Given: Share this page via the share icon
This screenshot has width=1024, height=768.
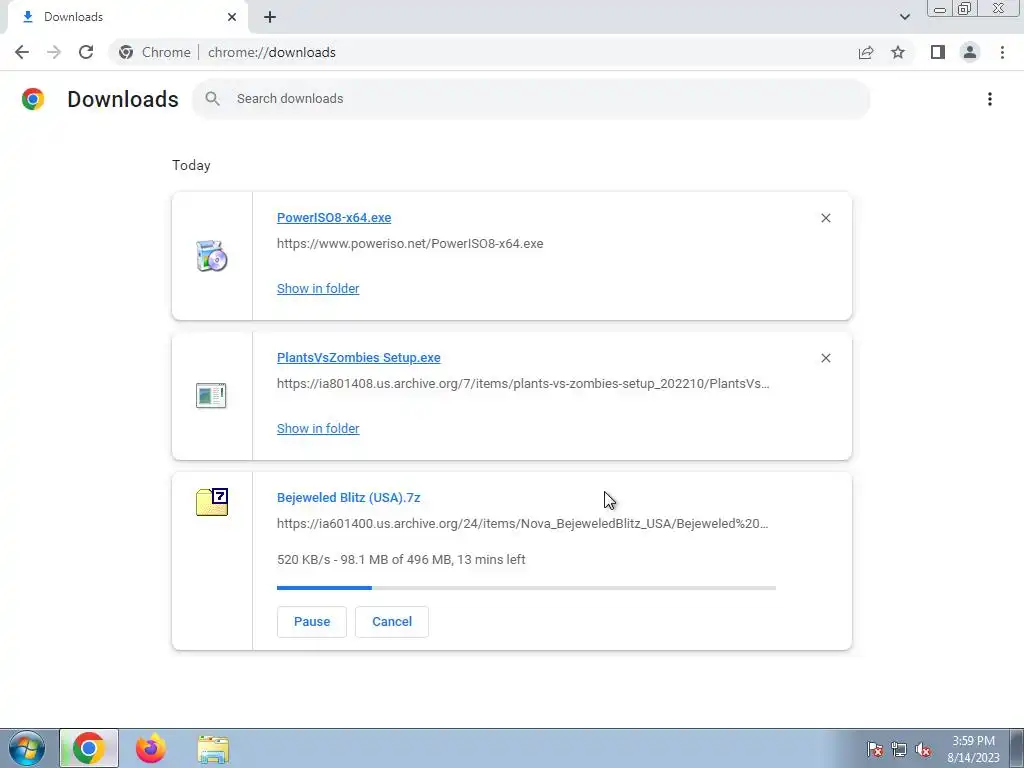Looking at the screenshot, I should pyautogui.click(x=866, y=52).
